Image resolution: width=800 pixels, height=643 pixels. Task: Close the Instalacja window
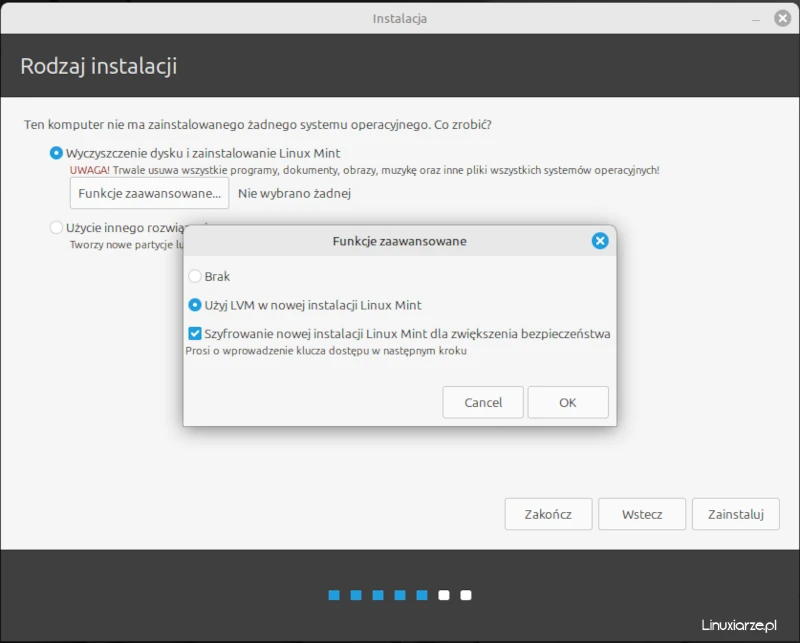click(x=782, y=18)
